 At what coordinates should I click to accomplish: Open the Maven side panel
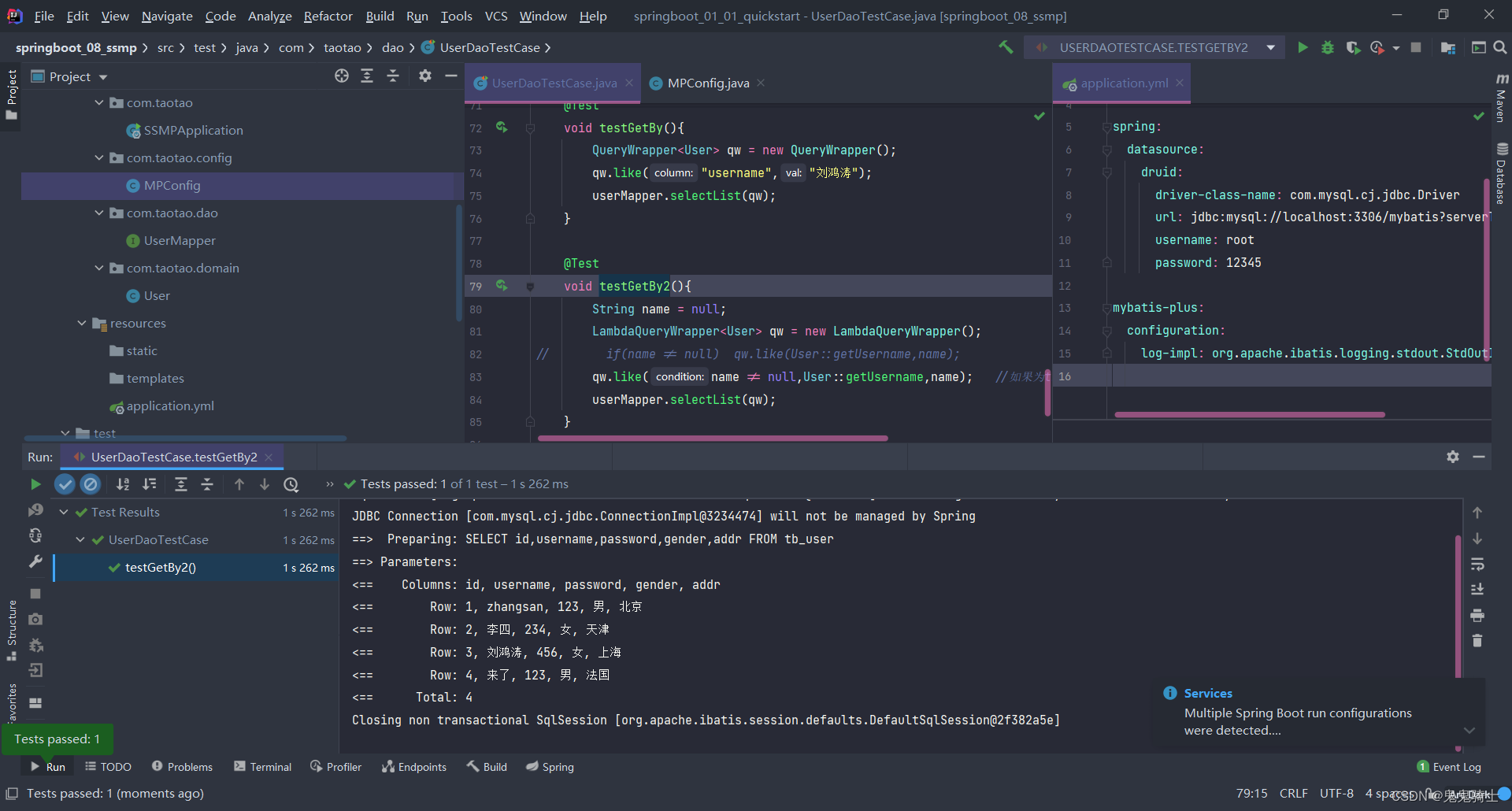(x=1502, y=98)
